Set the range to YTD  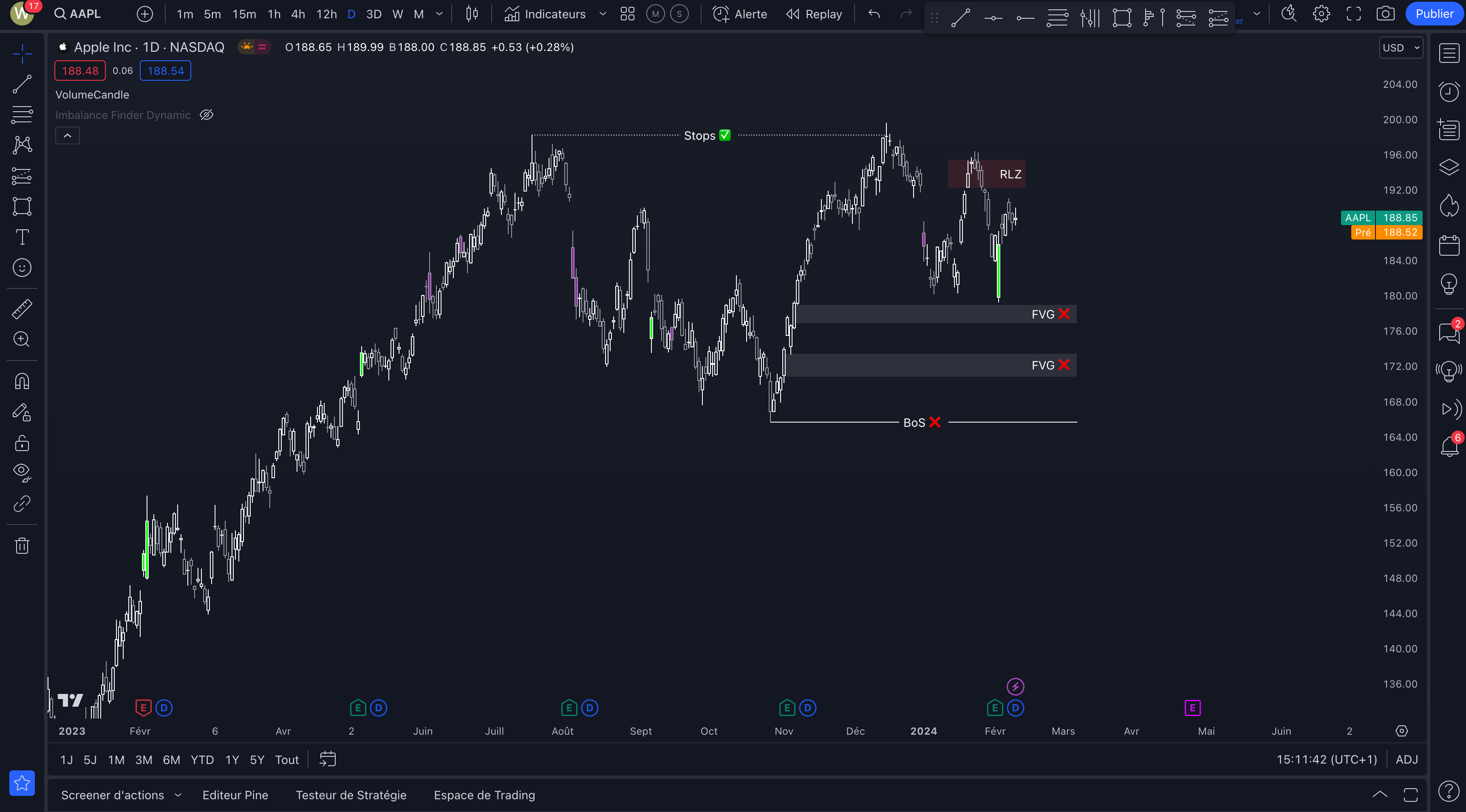pyautogui.click(x=202, y=760)
